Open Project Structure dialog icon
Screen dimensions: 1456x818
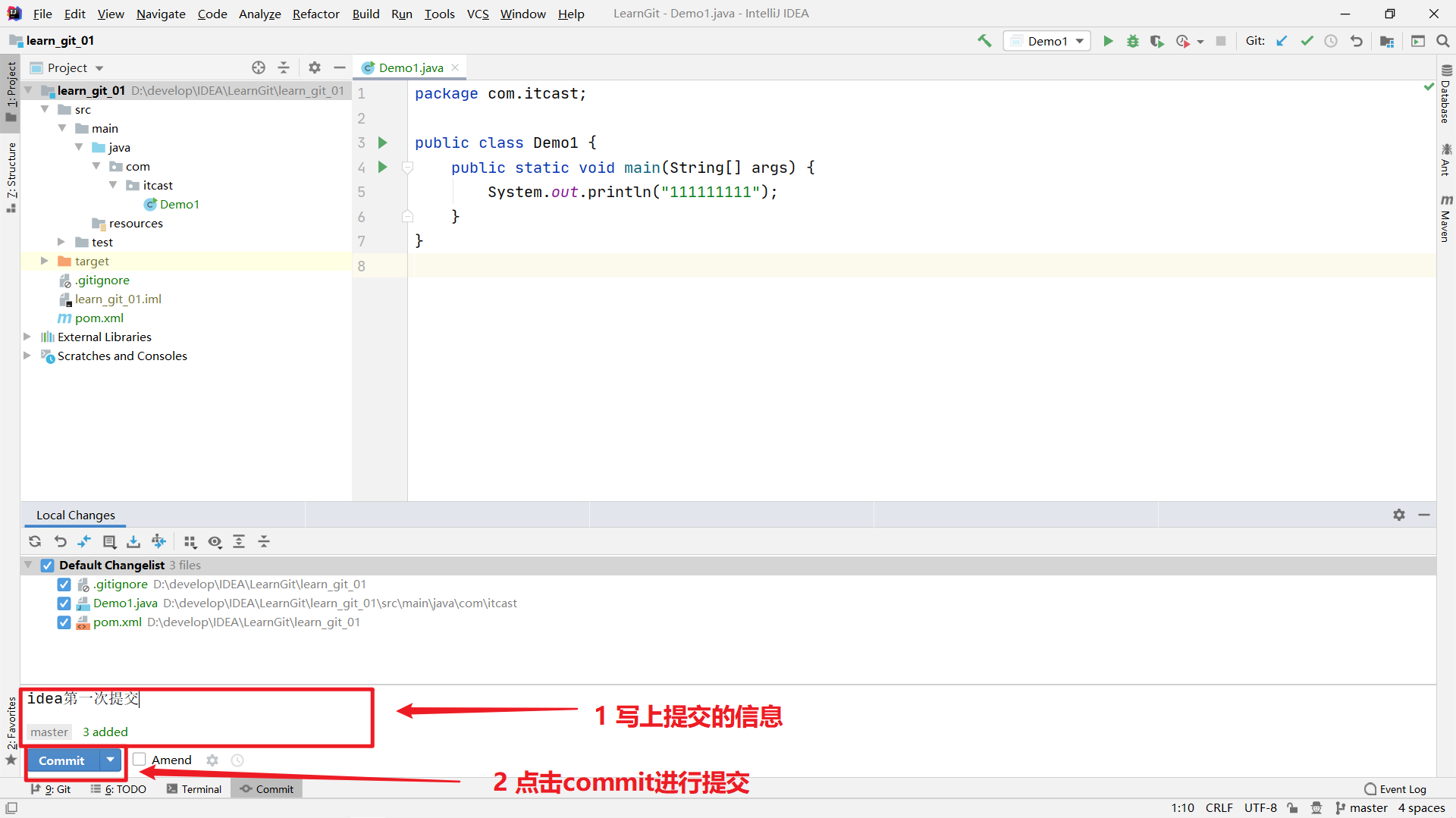pyautogui.click(x=1387, y=41)
